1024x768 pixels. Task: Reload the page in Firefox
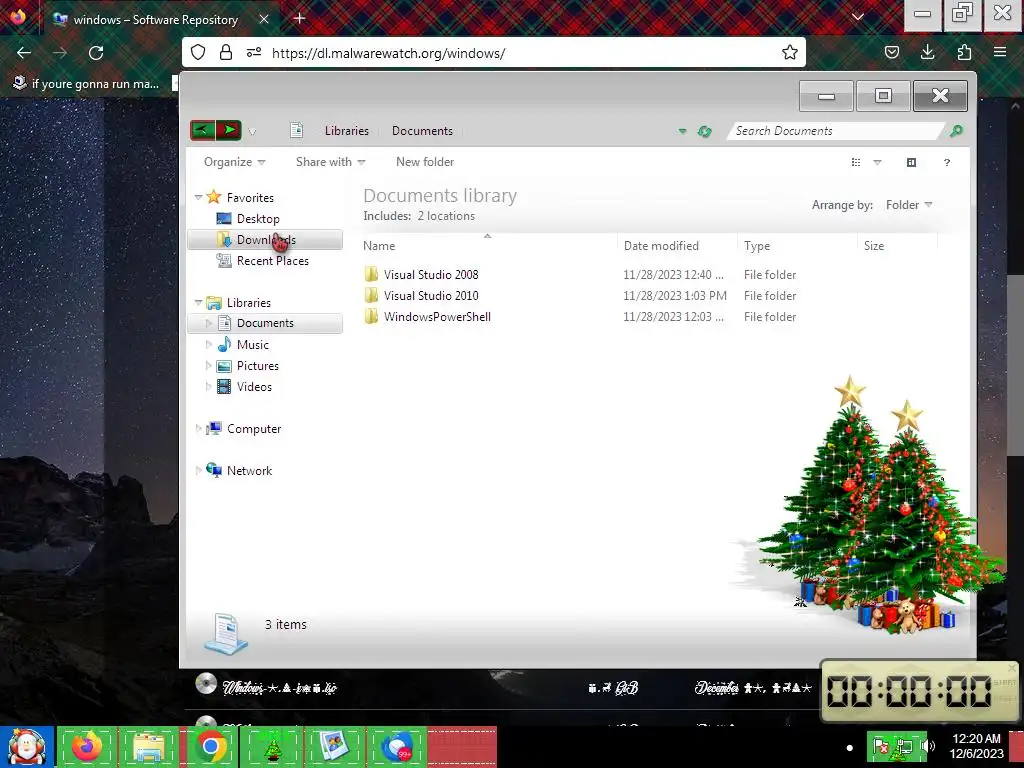(x=96, y=53)
